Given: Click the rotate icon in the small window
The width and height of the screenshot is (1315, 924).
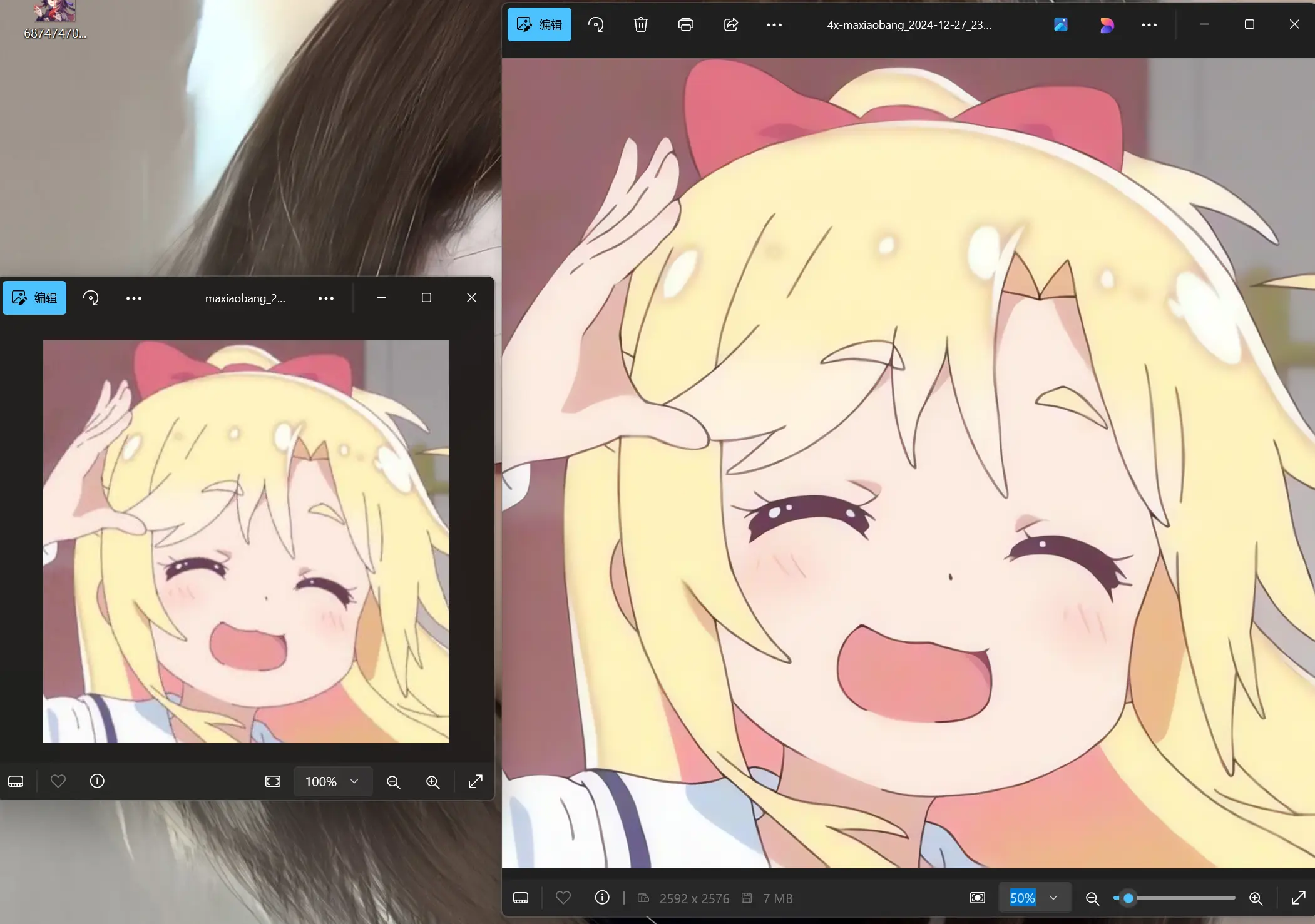Looking at the screenshot, I should 91,298.
